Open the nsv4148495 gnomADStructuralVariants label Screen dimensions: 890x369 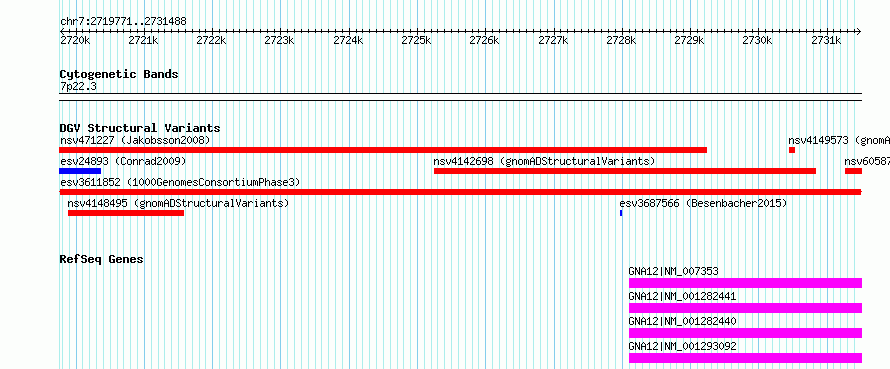178,203
